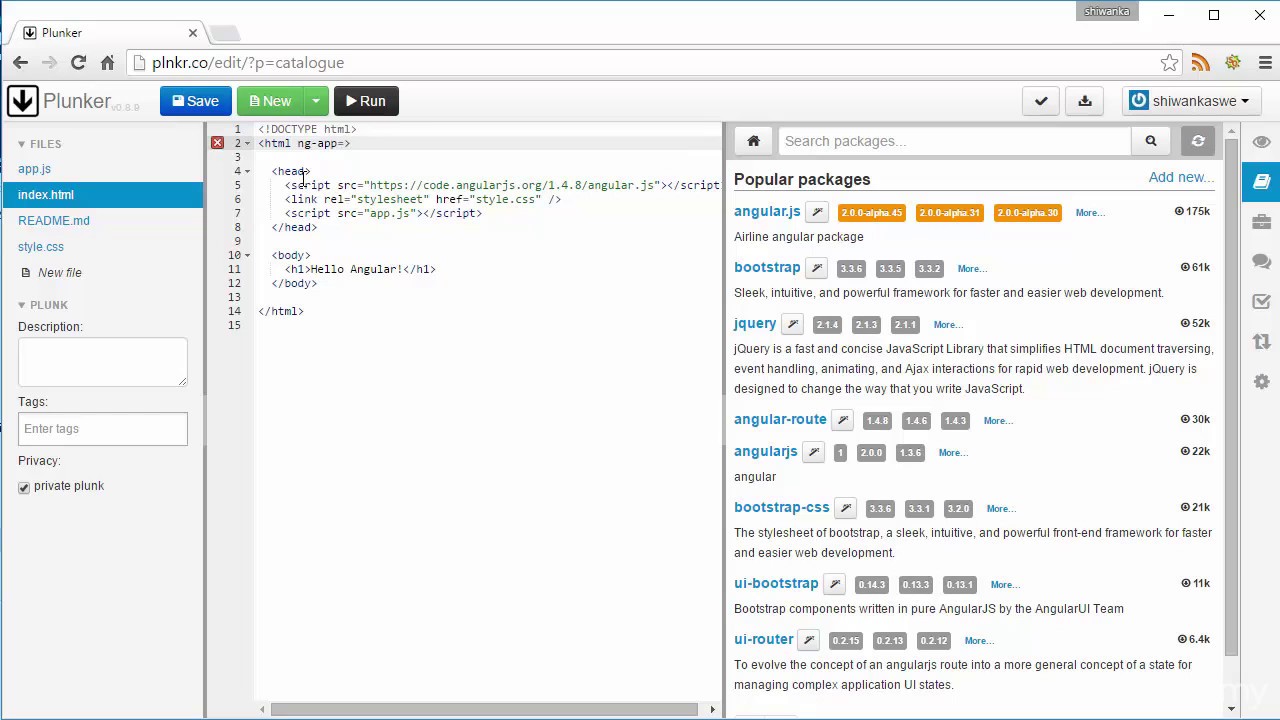1280x720 pixels.
Task: Open editor settings gear icon
Action: (x=1262, y=381)
